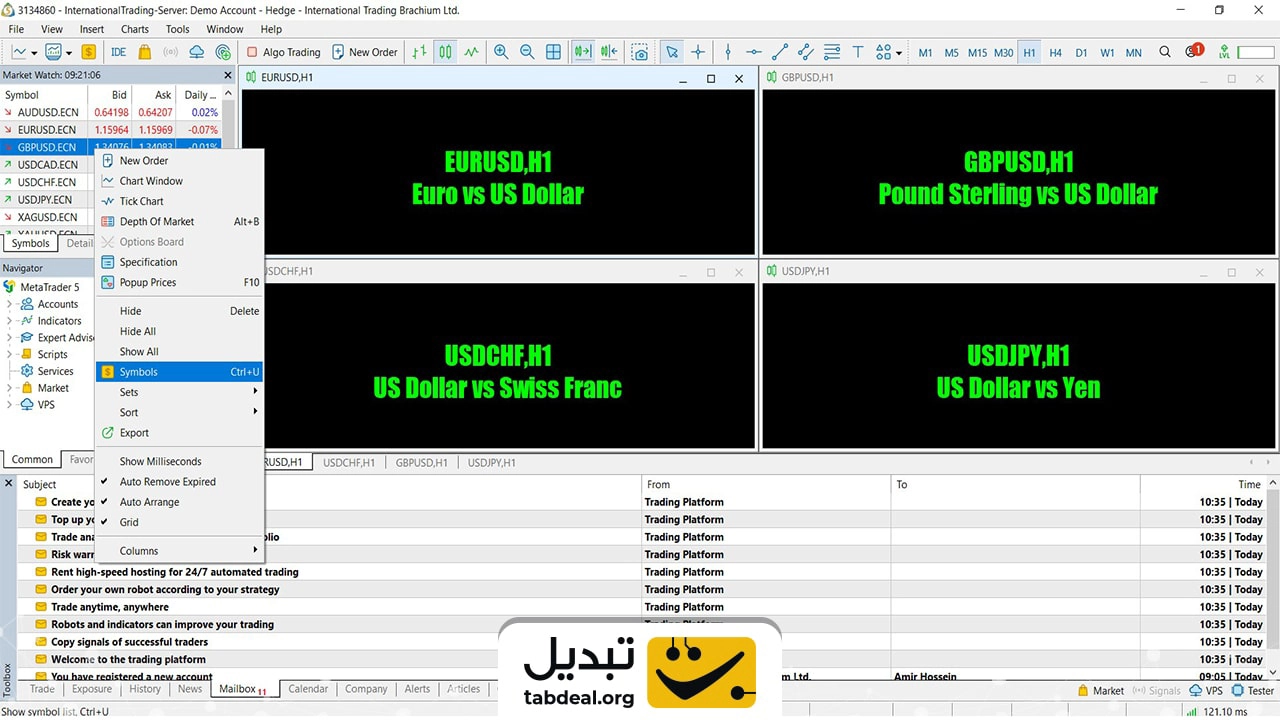Open the Calendar tab in Toolbox

308,689
